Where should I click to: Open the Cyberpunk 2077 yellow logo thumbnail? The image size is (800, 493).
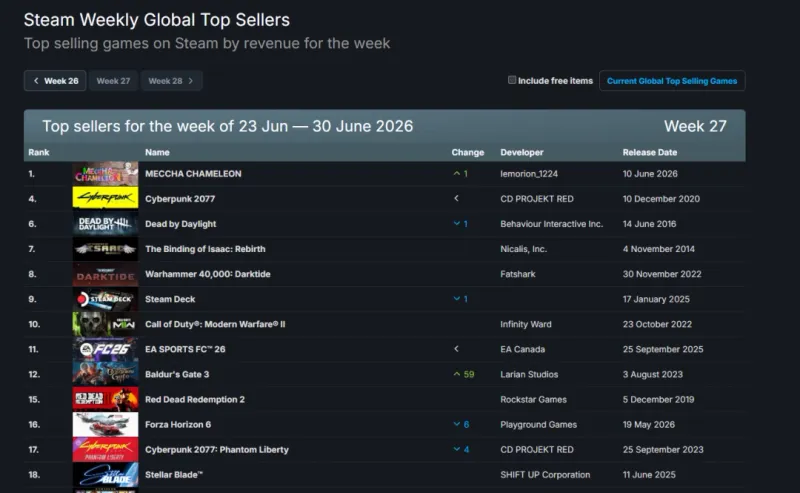105,199
